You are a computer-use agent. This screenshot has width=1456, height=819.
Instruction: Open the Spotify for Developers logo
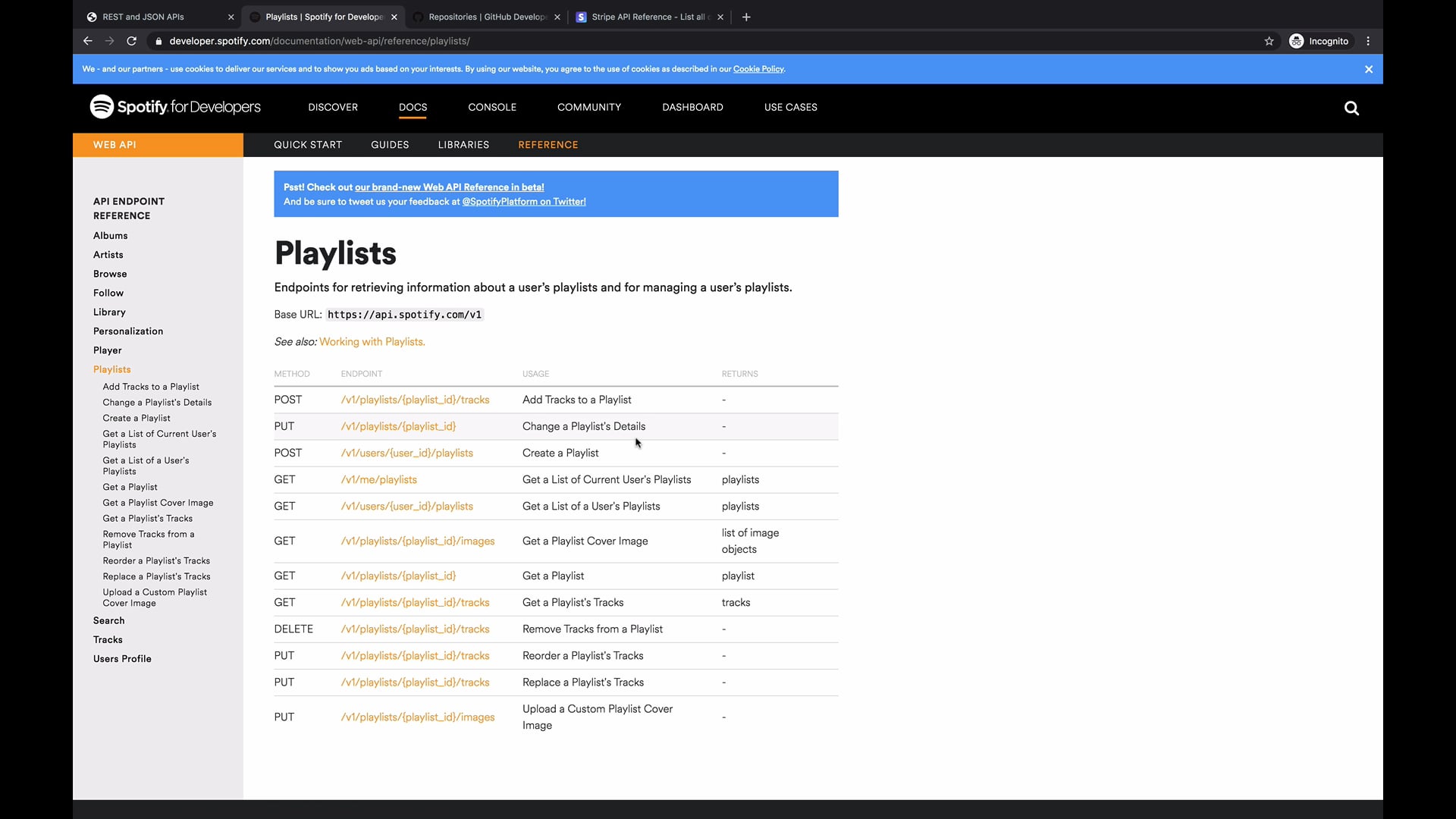(174, 107)
